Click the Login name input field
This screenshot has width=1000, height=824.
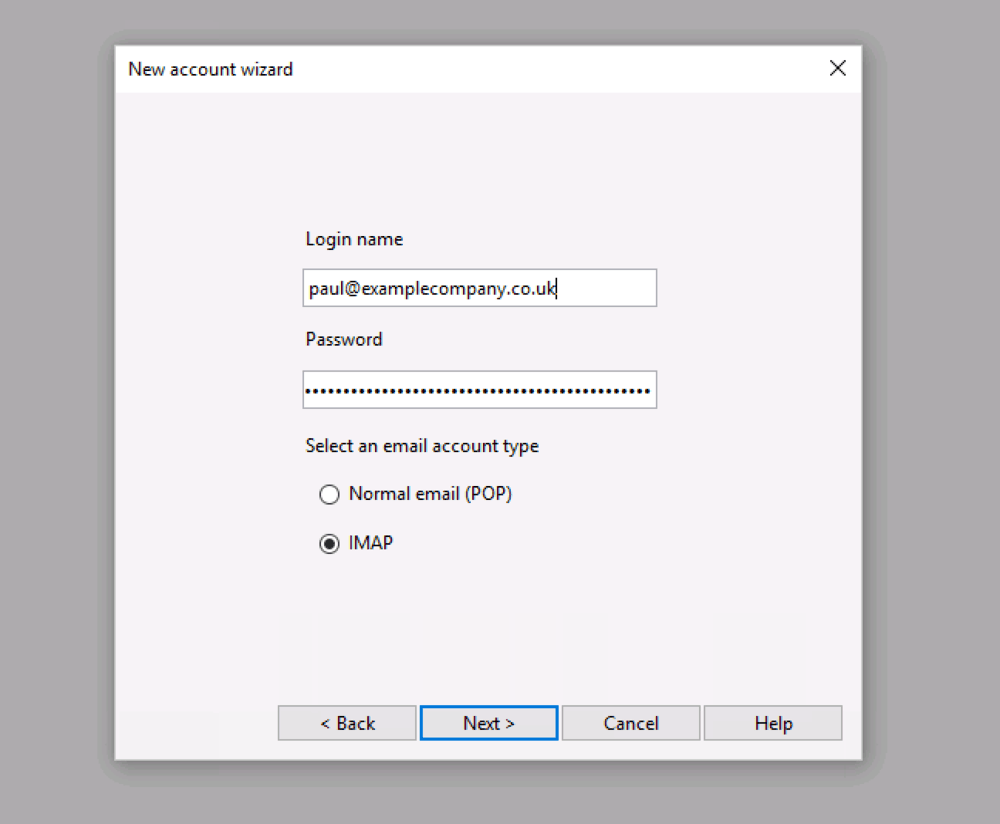(480, 288)
